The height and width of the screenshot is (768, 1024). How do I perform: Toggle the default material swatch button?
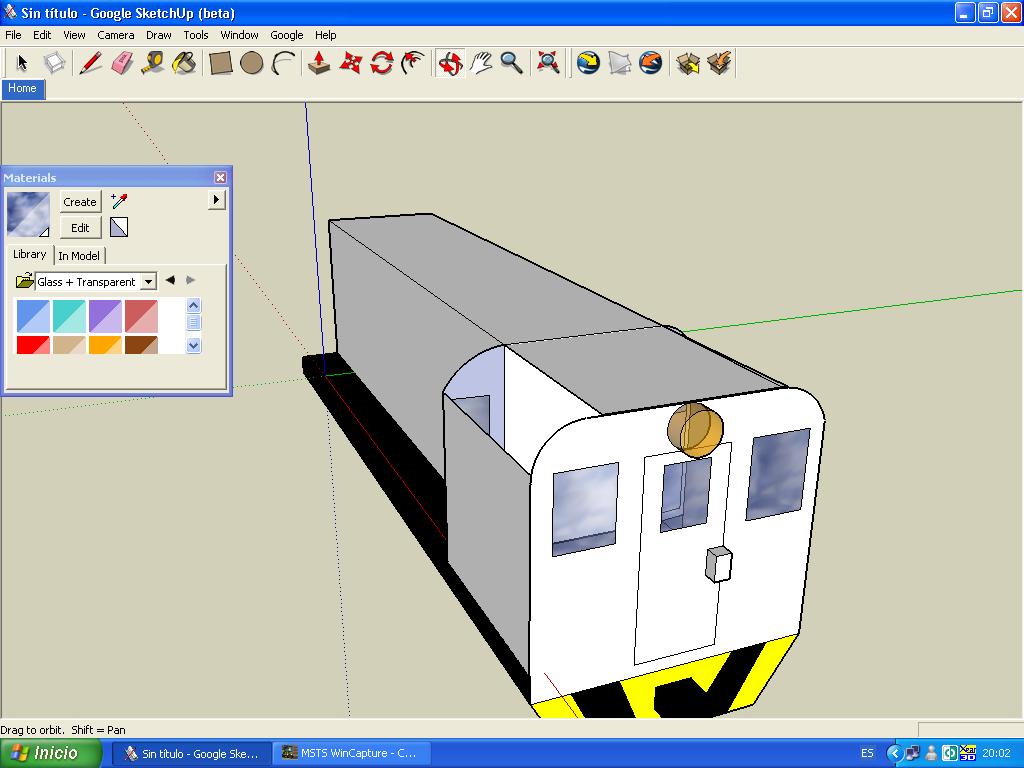tap(119, 228)
